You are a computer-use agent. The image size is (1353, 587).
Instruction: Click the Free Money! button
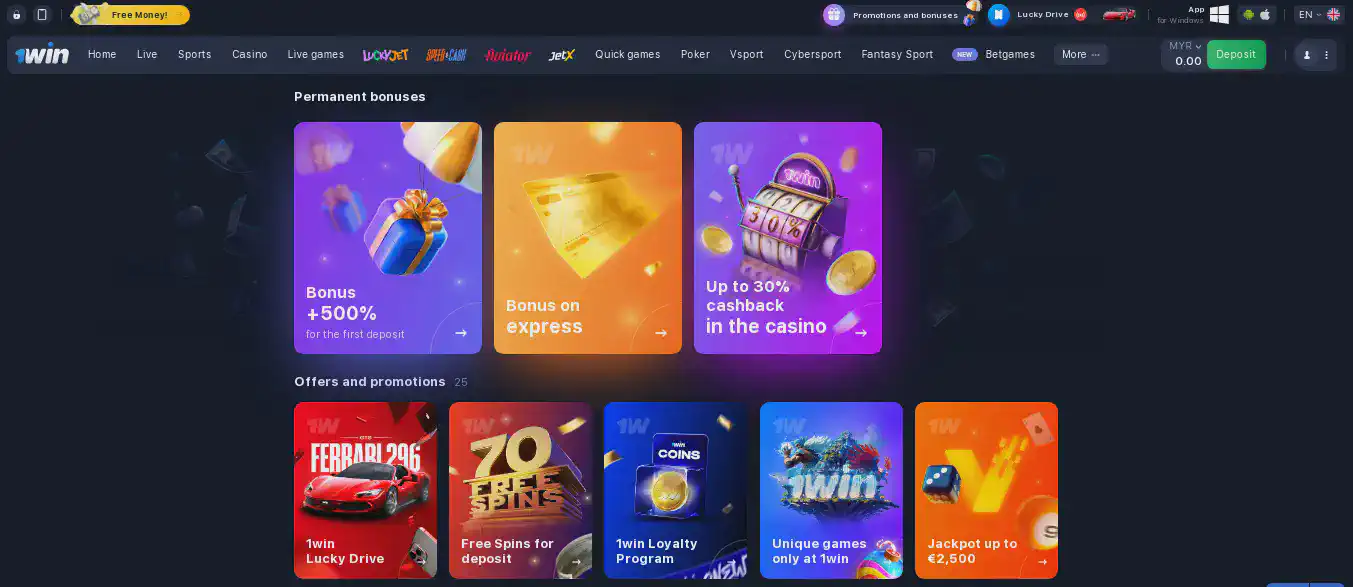point(131,15)
